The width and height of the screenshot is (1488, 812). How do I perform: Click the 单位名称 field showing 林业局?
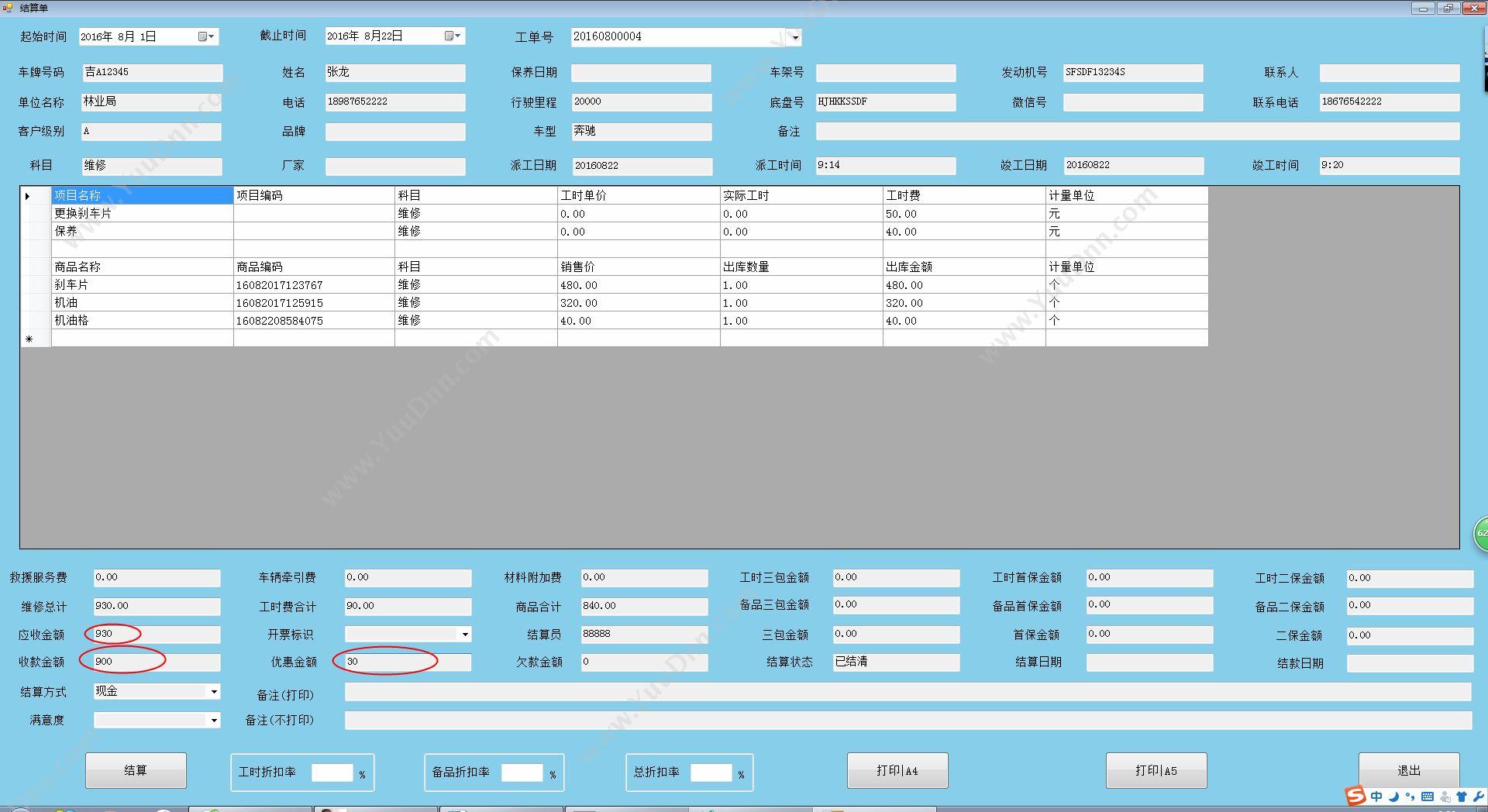click(152, 102)
